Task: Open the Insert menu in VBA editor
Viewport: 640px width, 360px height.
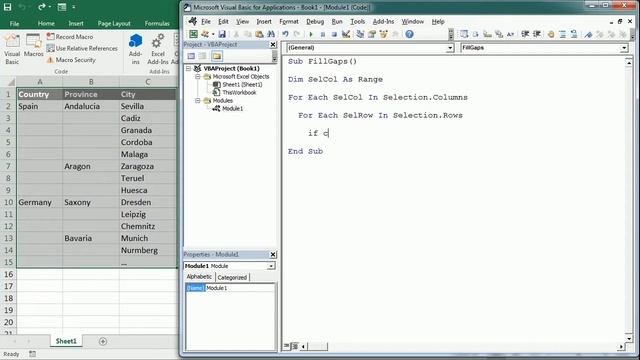Action: tap(264, 22)
